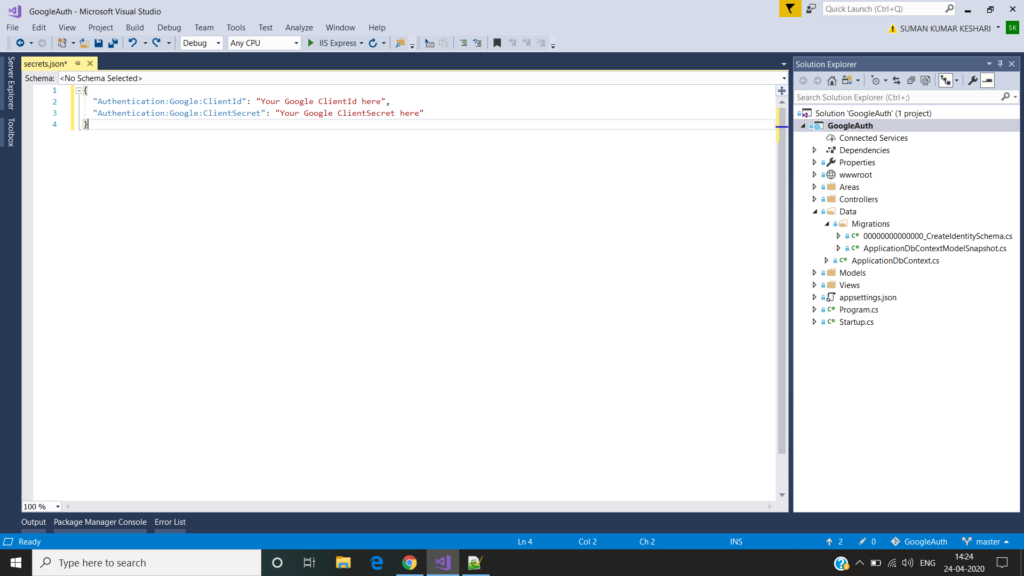Open the Server Explorer side tab

pos(10,83)
